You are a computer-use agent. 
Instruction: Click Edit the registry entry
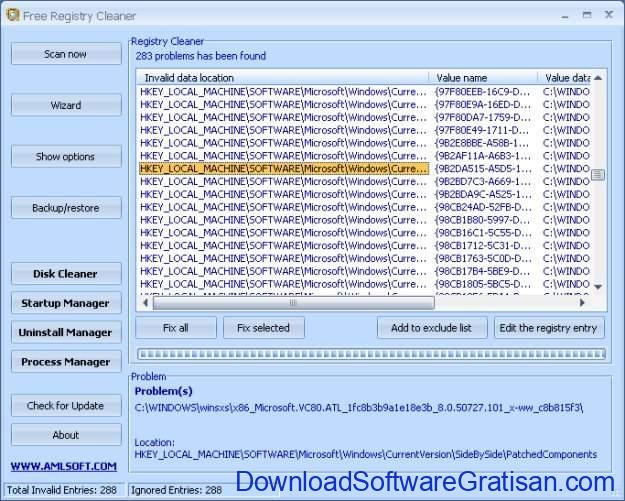[549, 328]
